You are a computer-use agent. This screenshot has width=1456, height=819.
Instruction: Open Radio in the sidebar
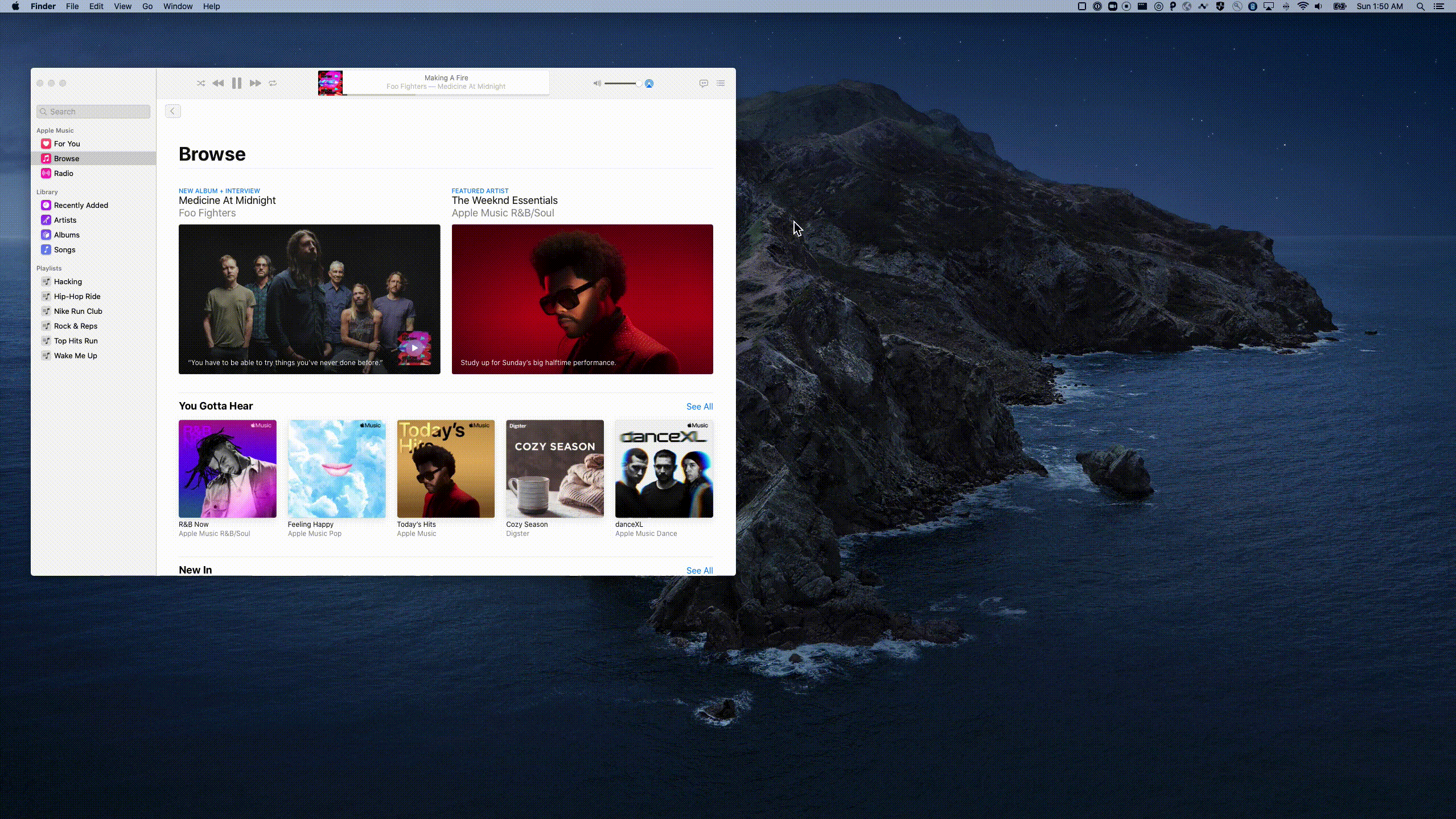pos(93,173)
